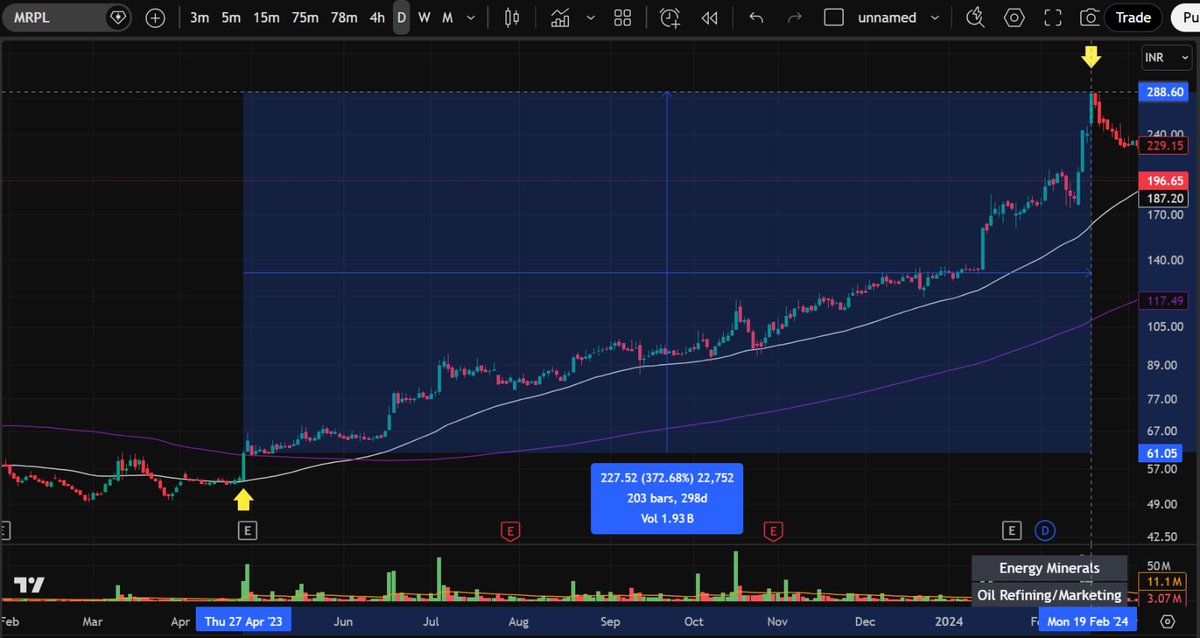This screenshot has height=638, width=1200.
Task: Click the red earnings E marker in October
Action: click(x=772, y=529)
